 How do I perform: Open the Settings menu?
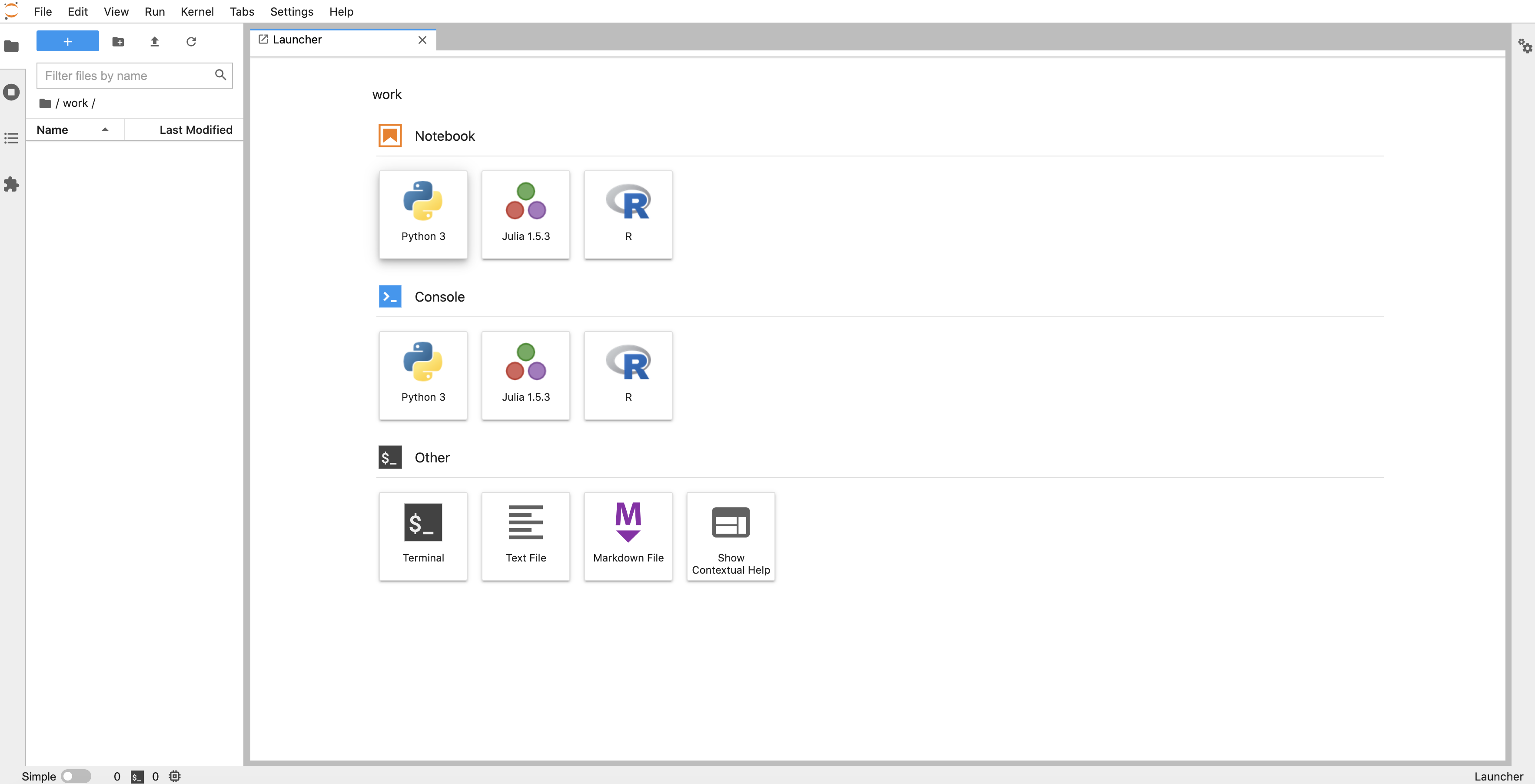[291, 11]
